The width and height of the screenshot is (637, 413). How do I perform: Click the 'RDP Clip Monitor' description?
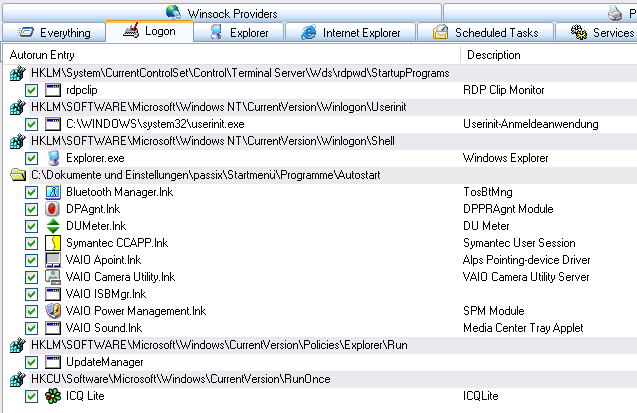(x=504, y=90)
